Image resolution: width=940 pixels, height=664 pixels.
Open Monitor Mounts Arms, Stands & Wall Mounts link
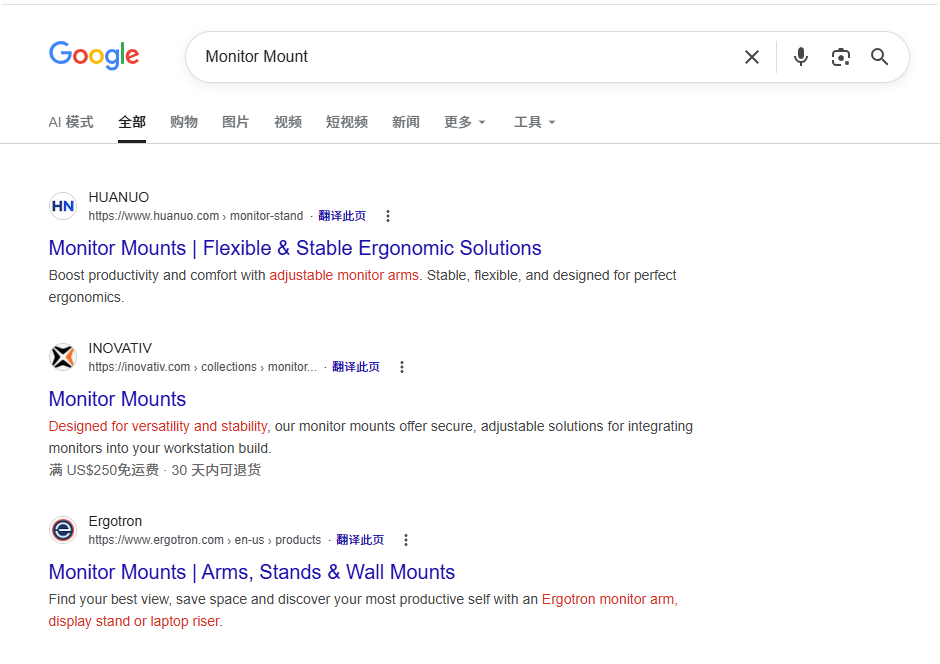click(252, 572)
